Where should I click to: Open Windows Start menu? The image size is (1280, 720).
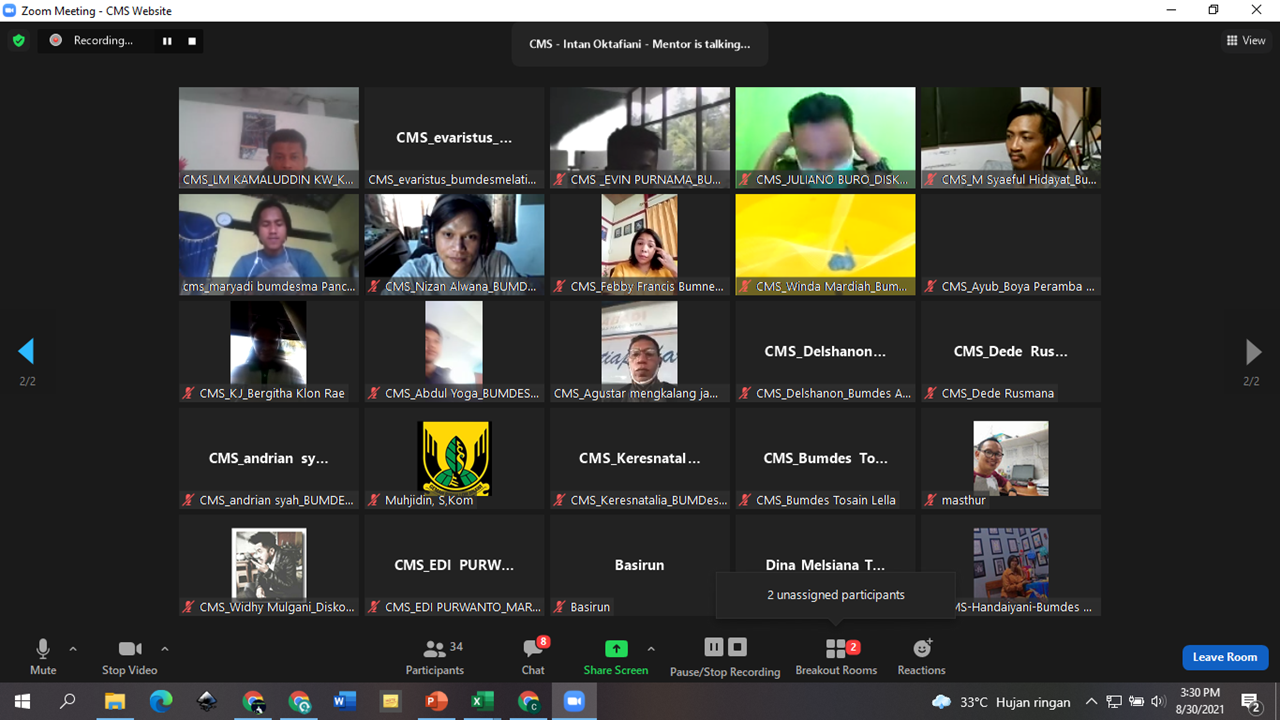click(22, 702)
